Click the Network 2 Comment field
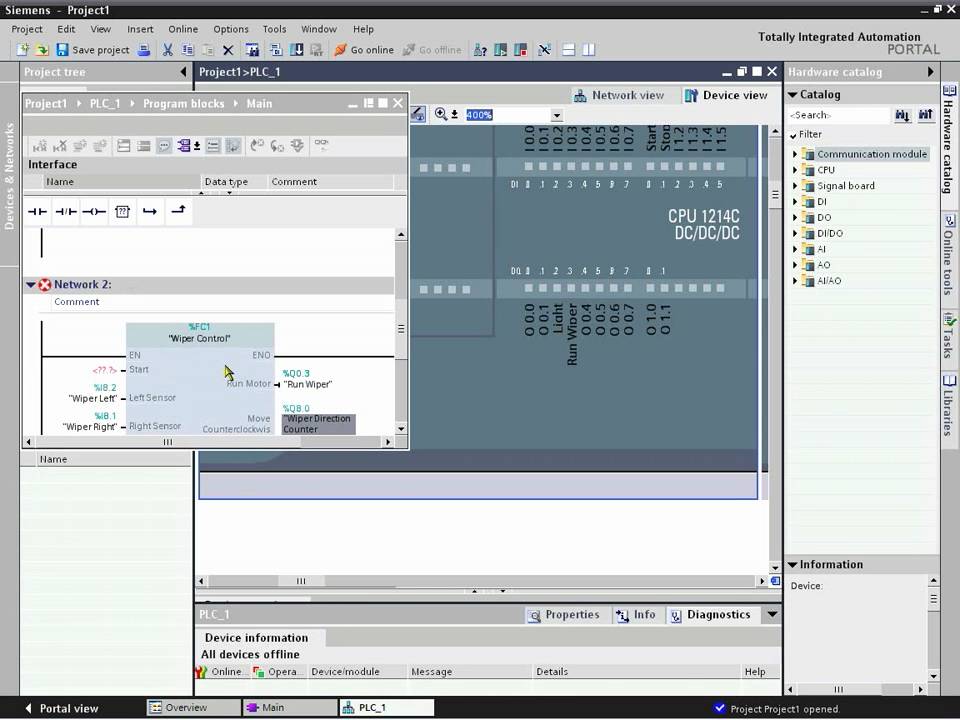Screen dimensions: 960x720 click(223, 302)
